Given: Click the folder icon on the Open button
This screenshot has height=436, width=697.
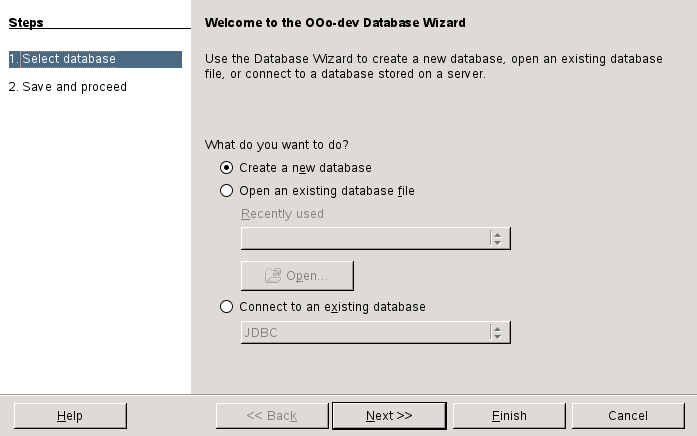Looking at the screenshot, I should (x=273, y=276).
